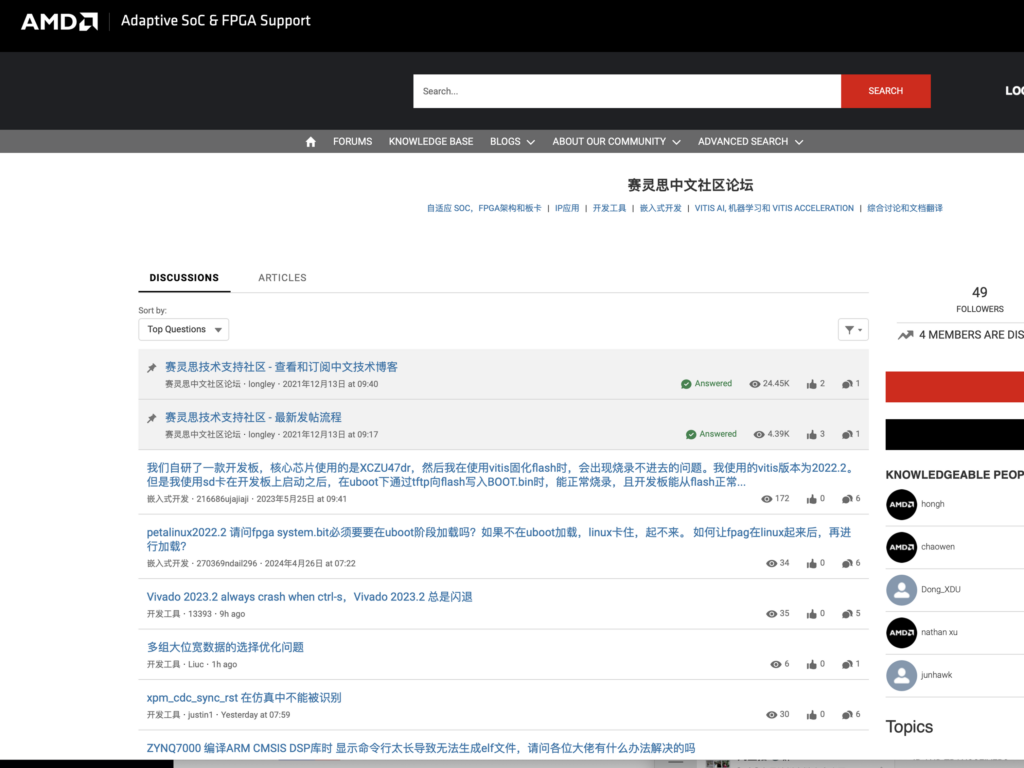Open the 嵌入式开发 category link in header
The height and width of the screenshot is (768, 1024).
[660, 208]
